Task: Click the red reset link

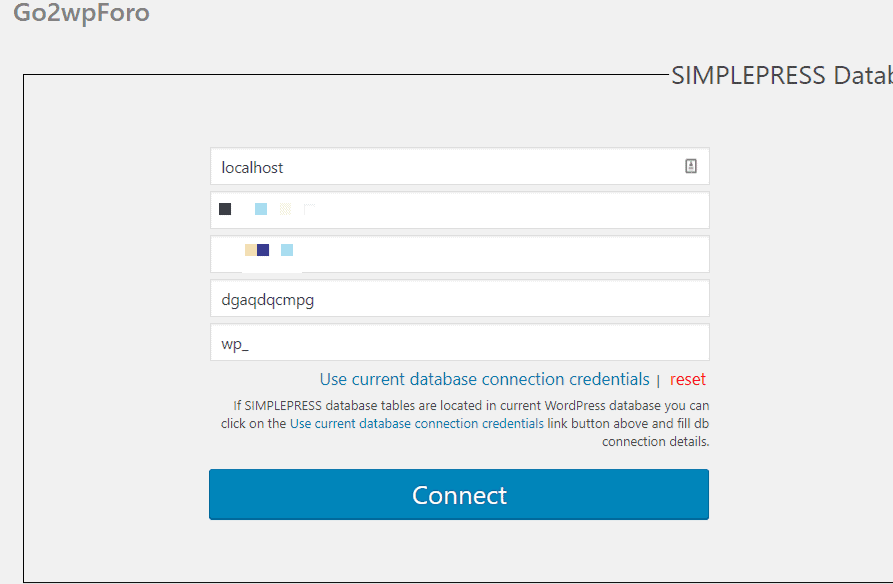Action: (x=687, y=379)
